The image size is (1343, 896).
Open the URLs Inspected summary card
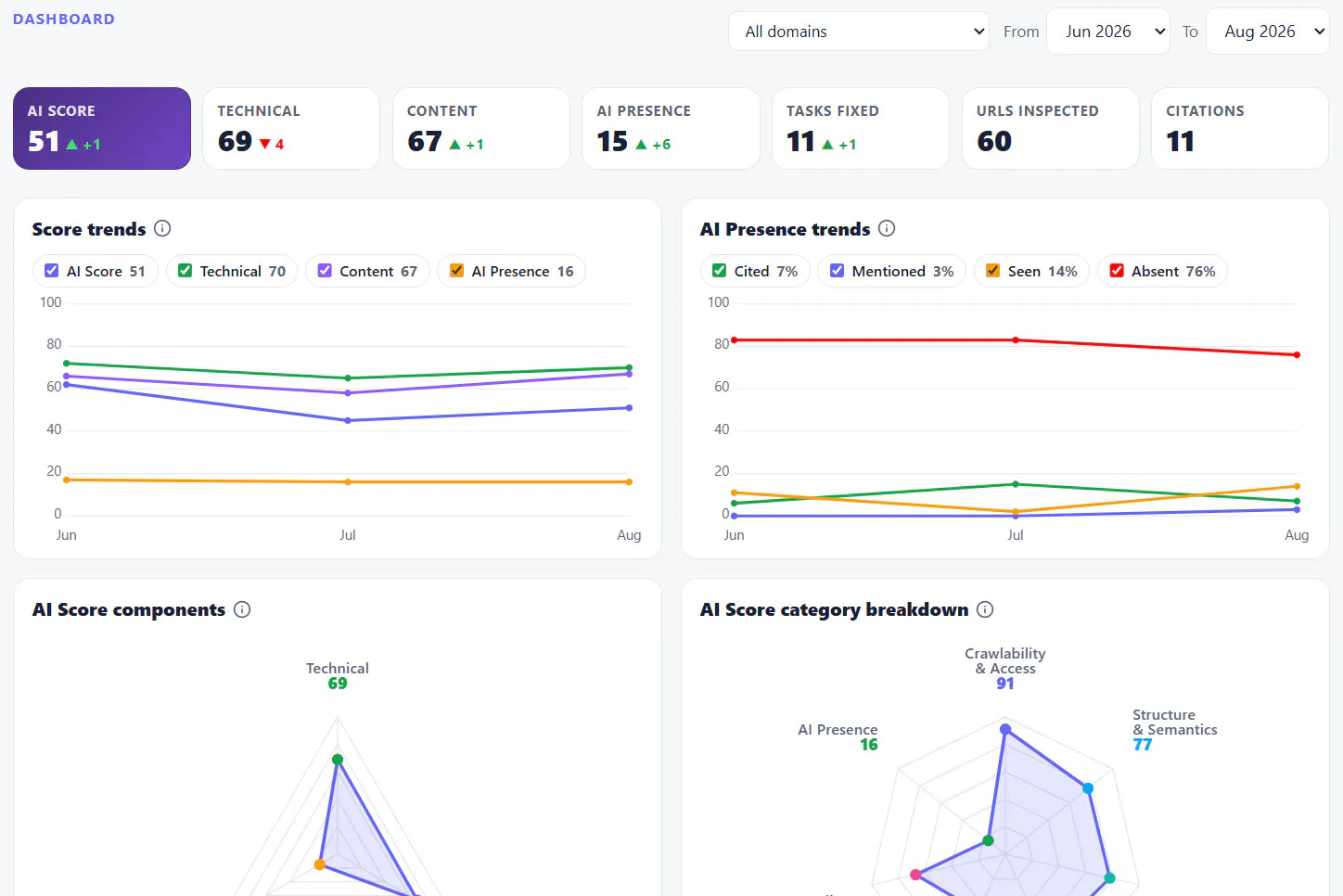click(x=1051, y=128)
